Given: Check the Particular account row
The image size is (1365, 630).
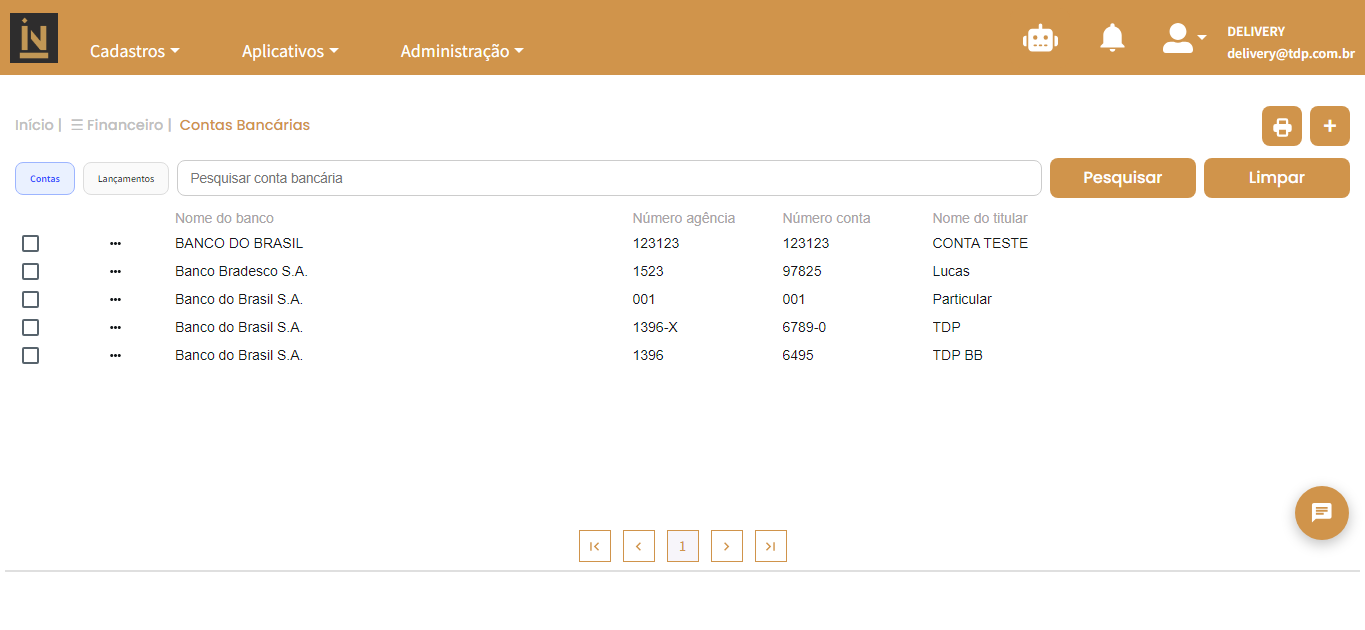Looking at the screenshot, I should 31,299.
